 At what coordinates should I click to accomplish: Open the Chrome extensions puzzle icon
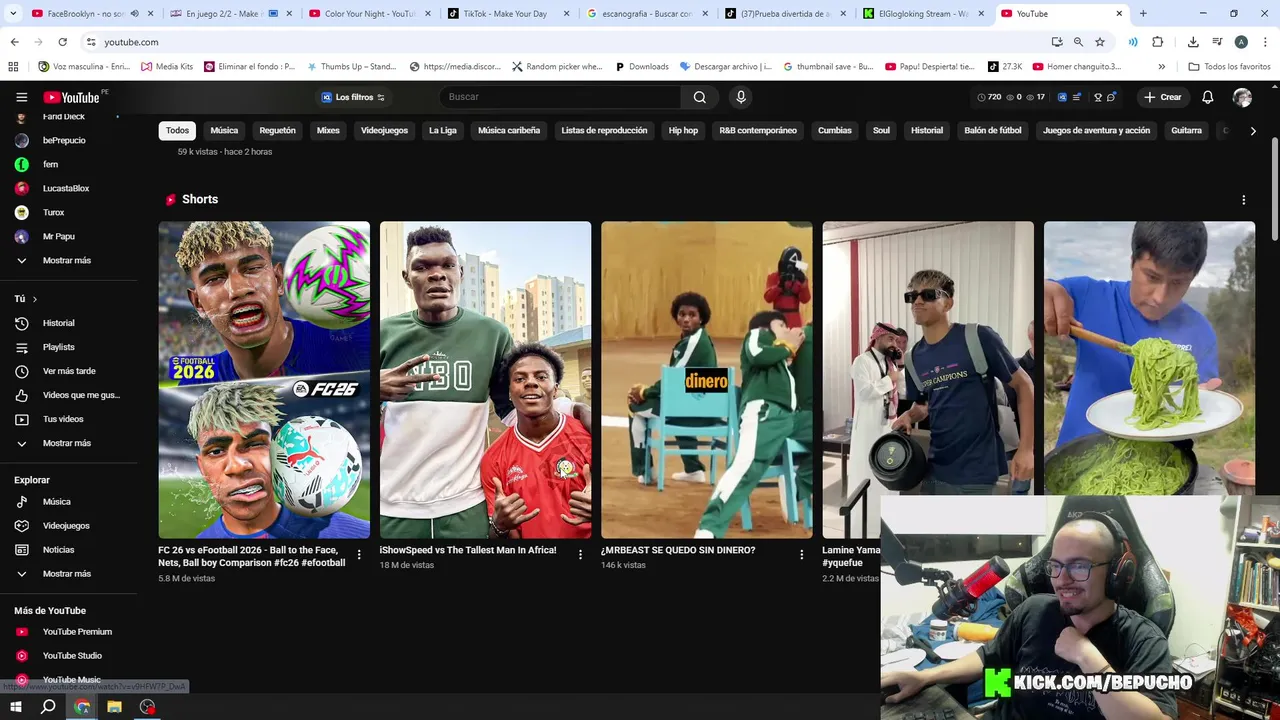[x=1158, y=42]
